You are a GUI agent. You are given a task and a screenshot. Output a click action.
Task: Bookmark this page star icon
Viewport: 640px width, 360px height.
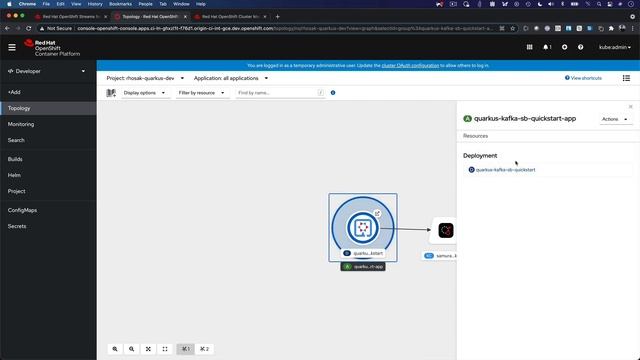(513, 29)
